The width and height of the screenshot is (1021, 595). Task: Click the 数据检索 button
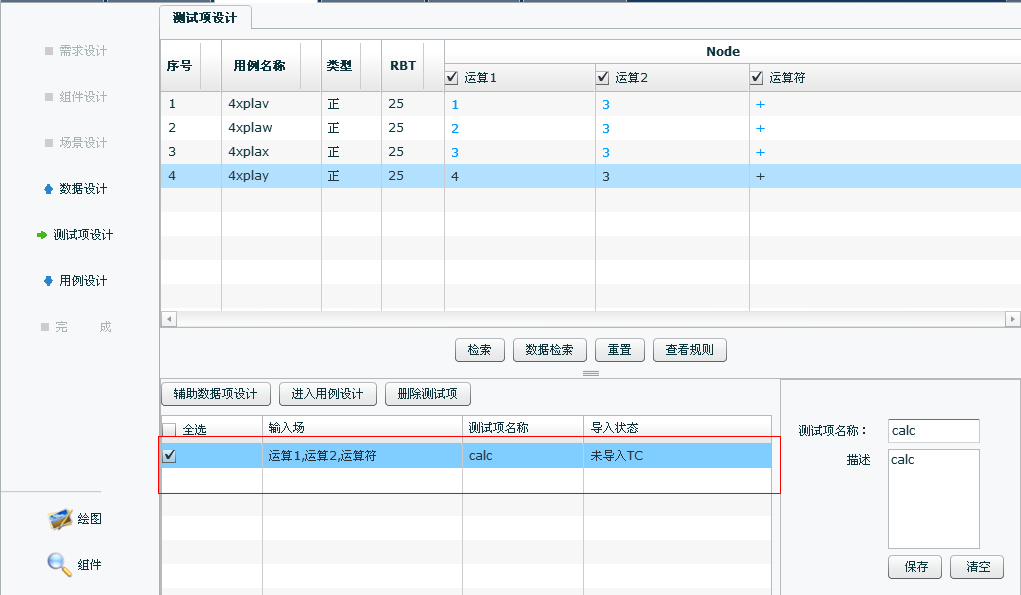[549, 350]
